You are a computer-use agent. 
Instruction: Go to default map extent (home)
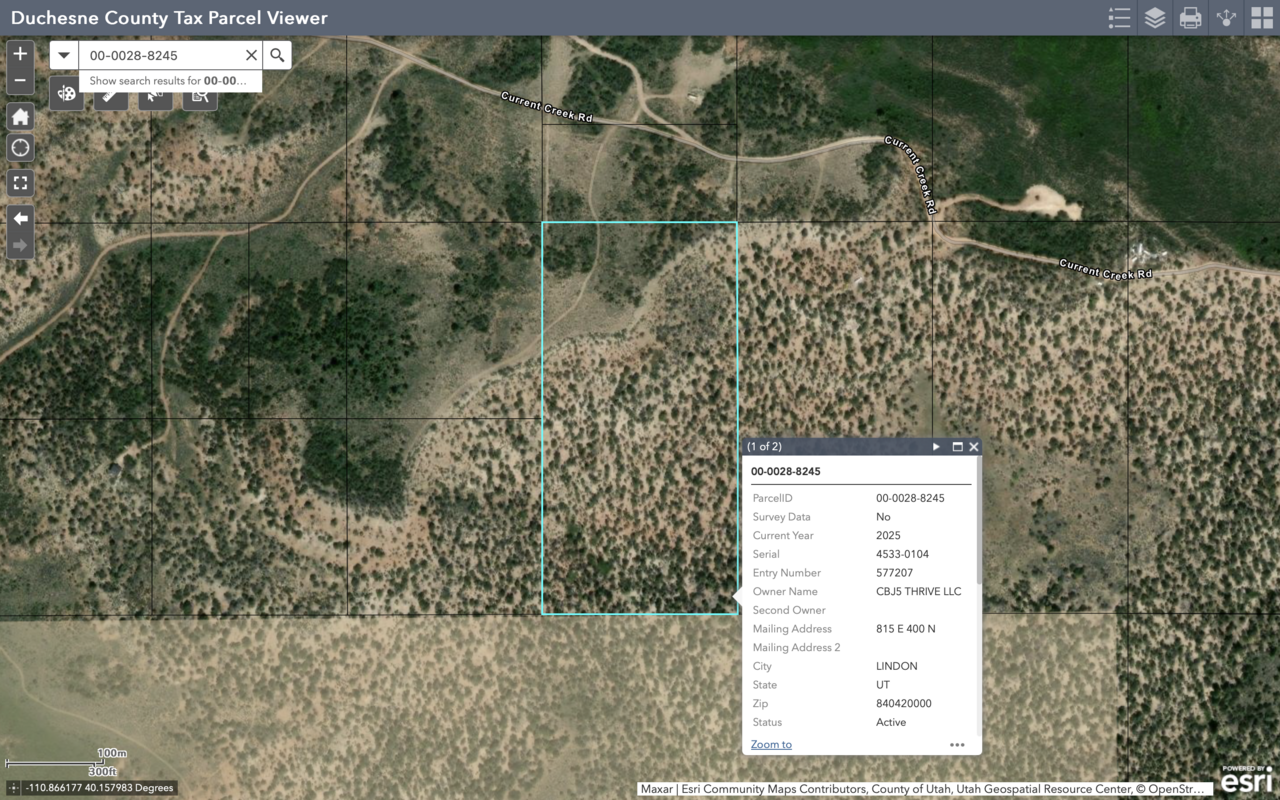(x=20, y=117)
